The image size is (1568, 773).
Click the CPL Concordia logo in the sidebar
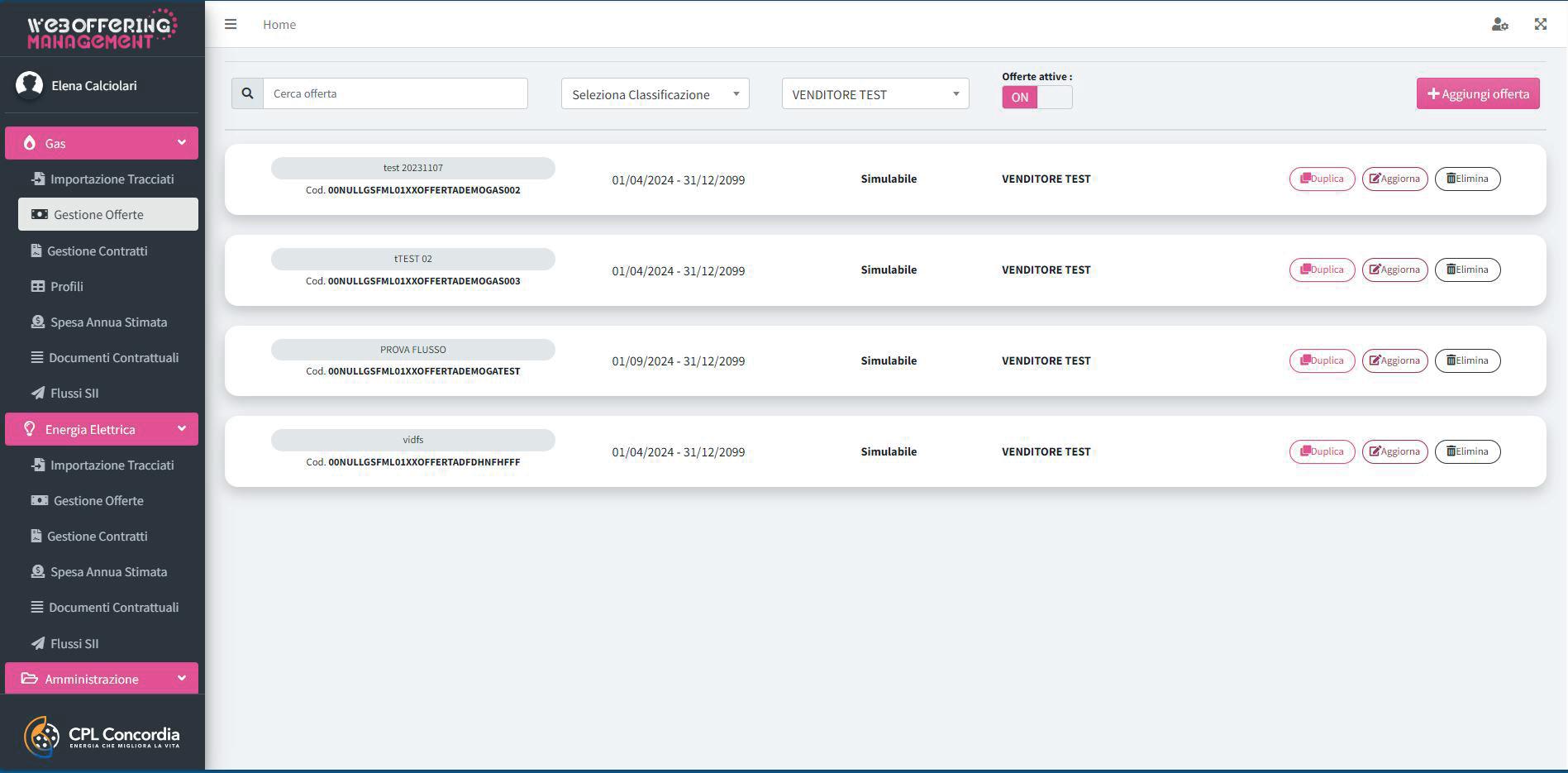[102, 736]
